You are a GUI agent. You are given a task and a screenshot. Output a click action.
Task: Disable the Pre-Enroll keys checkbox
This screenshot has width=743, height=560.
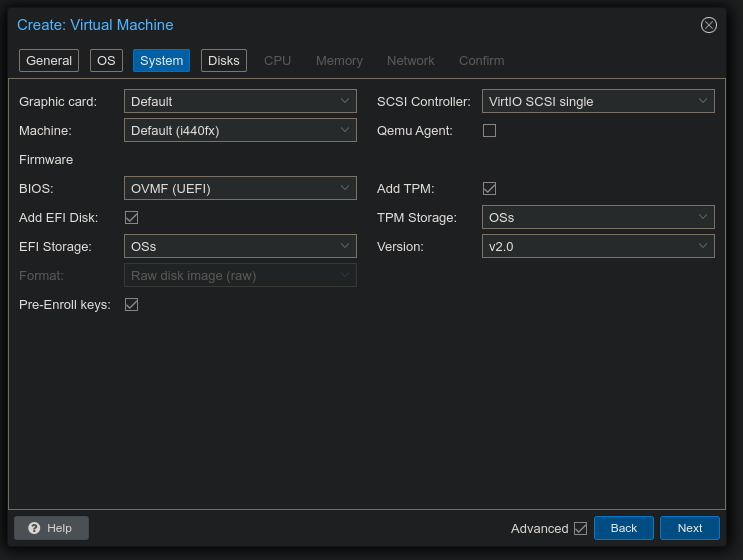pos(131,304)
